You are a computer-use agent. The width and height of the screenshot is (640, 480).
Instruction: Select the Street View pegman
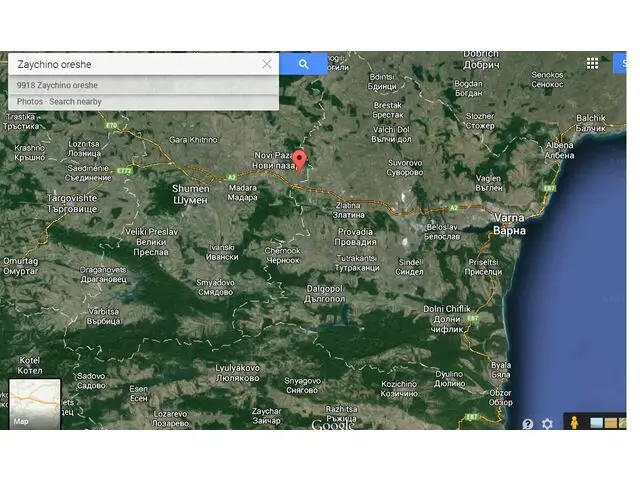573,423
